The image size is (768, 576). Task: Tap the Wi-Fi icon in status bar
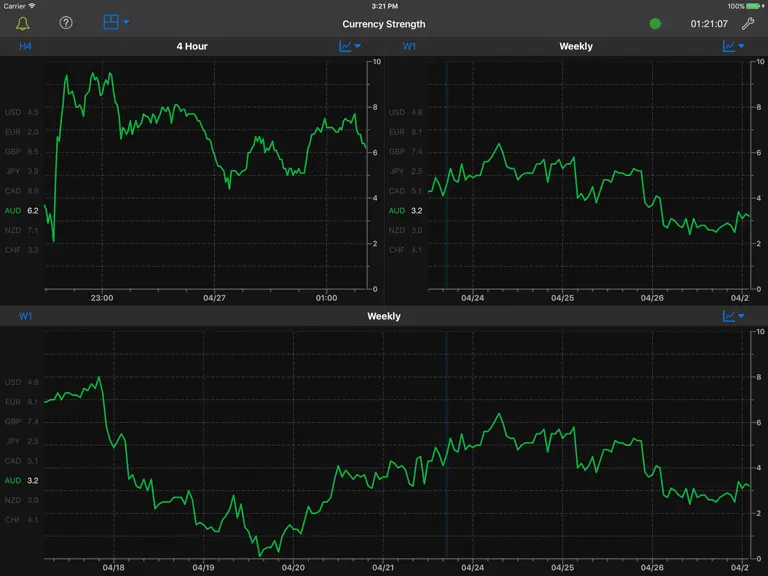tap(32, 6)
